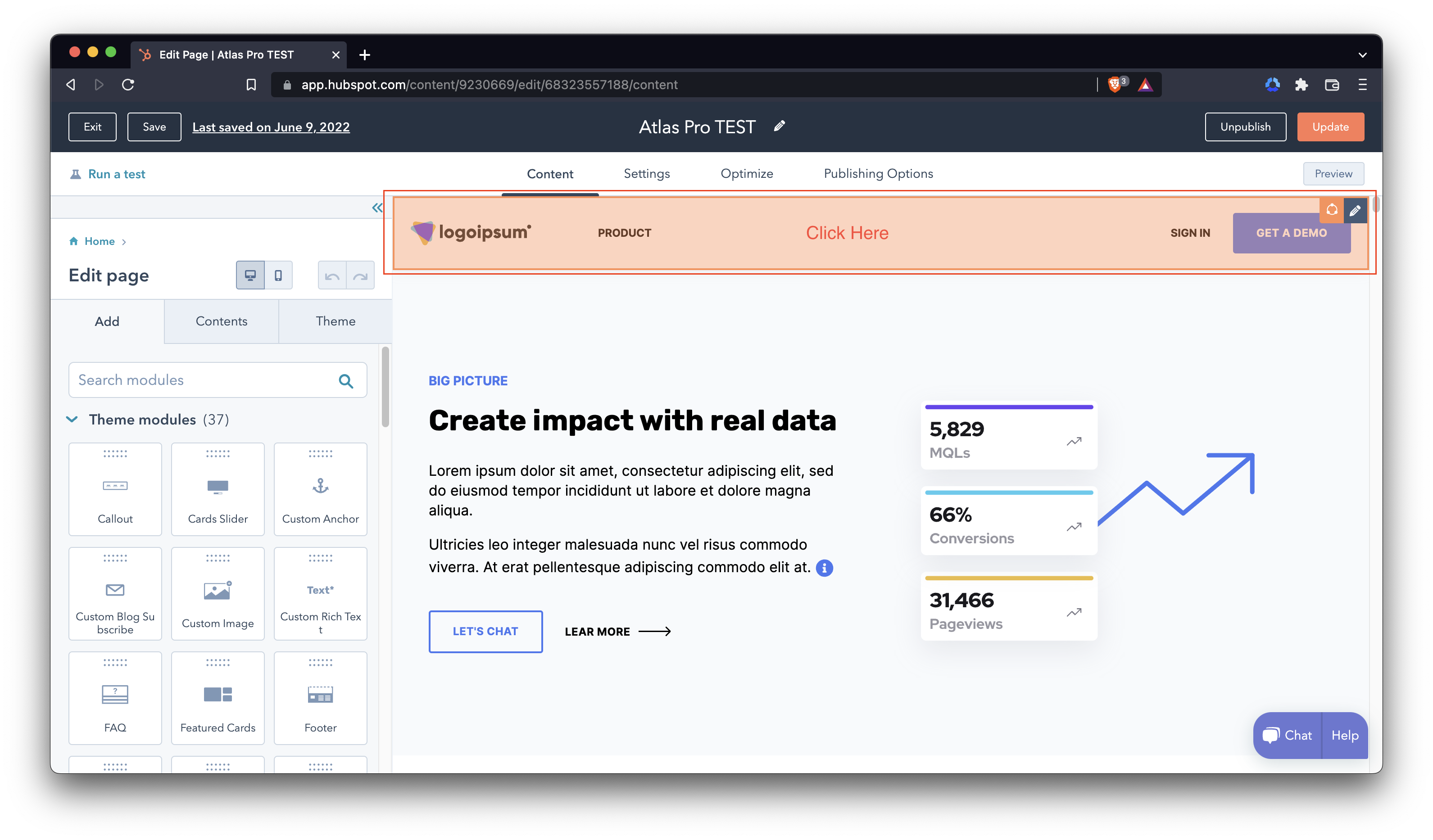
Task: Click the Save button
Action: pos(154,127)
